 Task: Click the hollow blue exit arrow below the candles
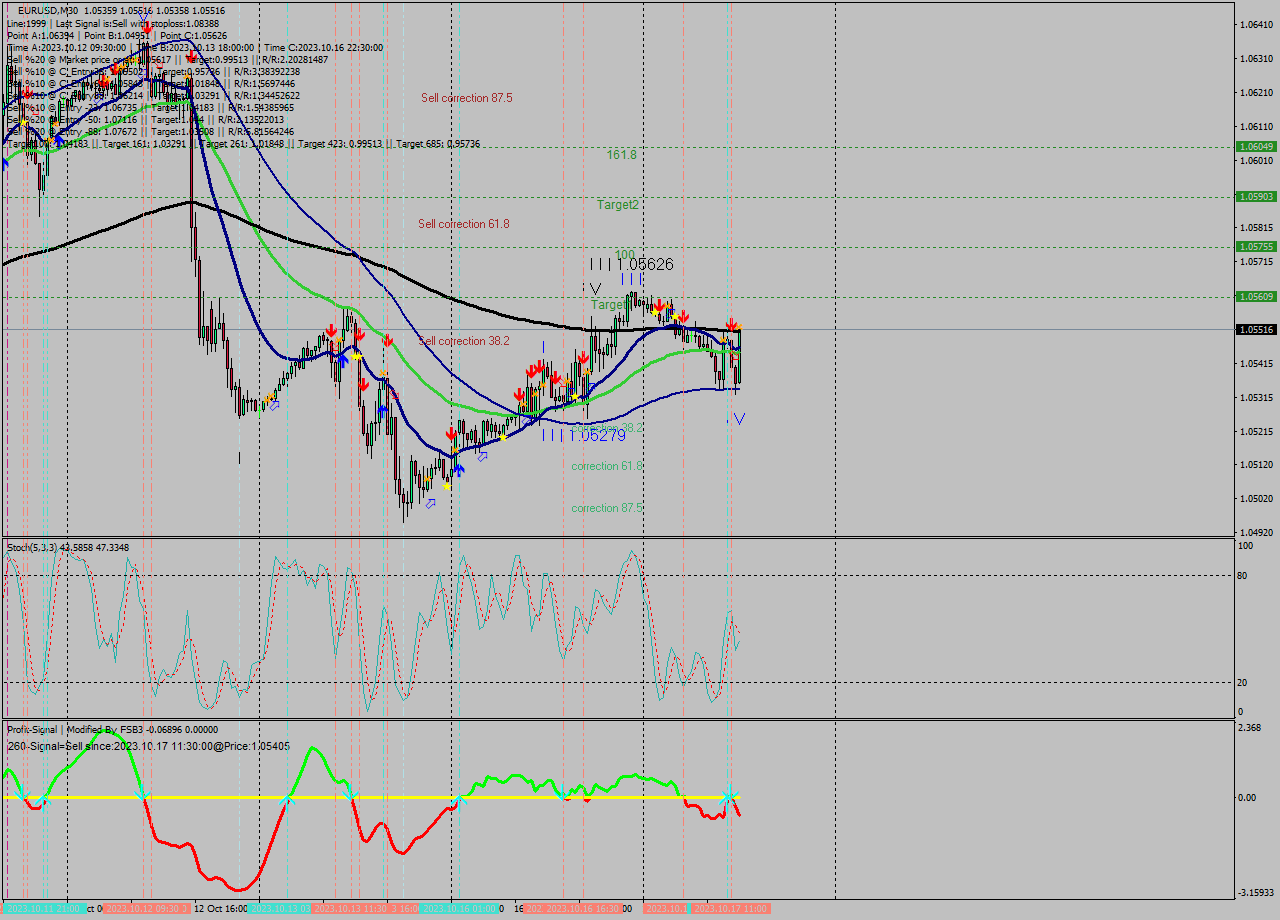(x=428, y=503)
